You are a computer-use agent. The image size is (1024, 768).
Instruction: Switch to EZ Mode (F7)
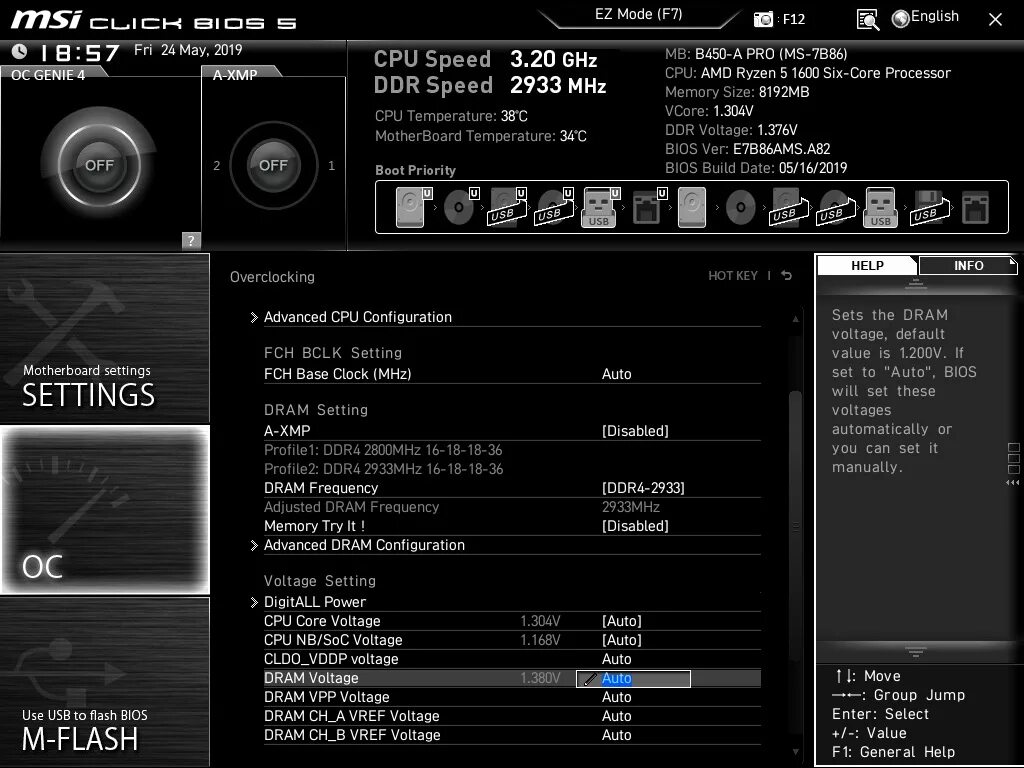pos(638,14)
